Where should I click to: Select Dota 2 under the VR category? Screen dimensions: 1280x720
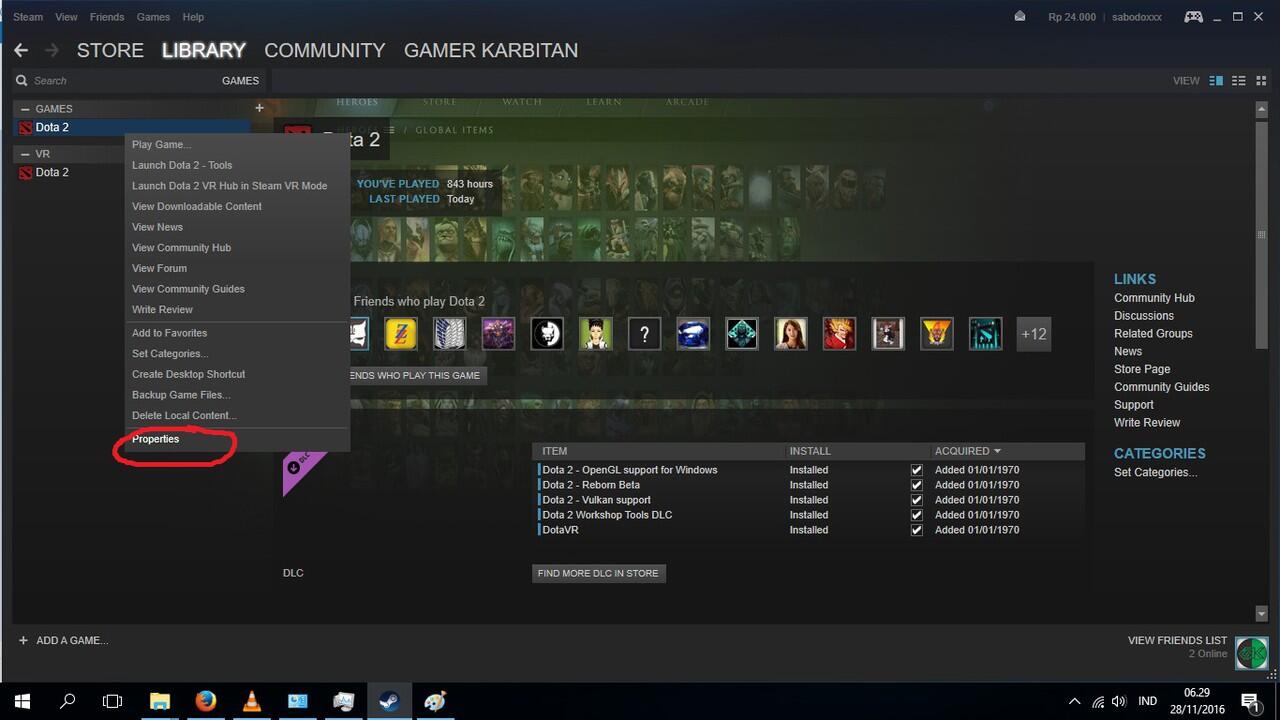click(x=52, y=172)
